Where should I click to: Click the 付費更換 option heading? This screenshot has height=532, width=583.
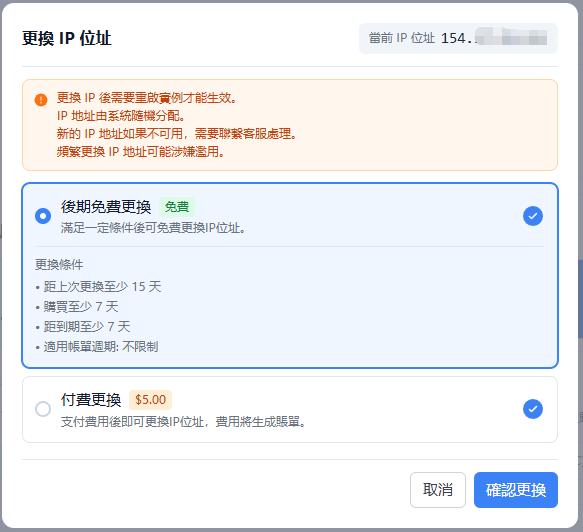tap(91, 400)
